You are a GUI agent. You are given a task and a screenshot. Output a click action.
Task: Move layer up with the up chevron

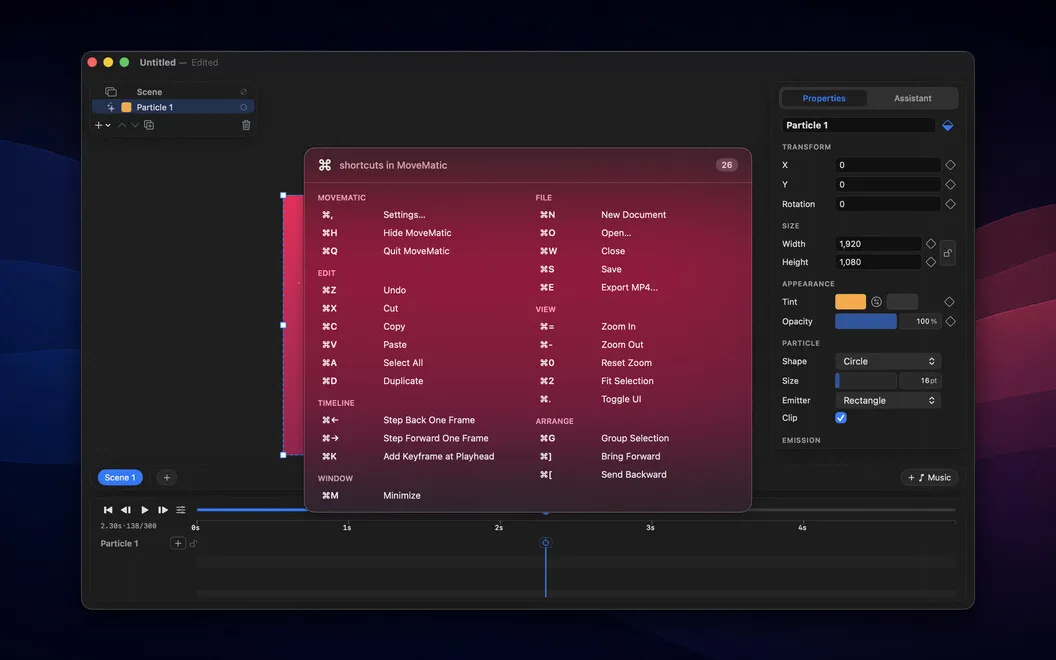click(122, 125)
